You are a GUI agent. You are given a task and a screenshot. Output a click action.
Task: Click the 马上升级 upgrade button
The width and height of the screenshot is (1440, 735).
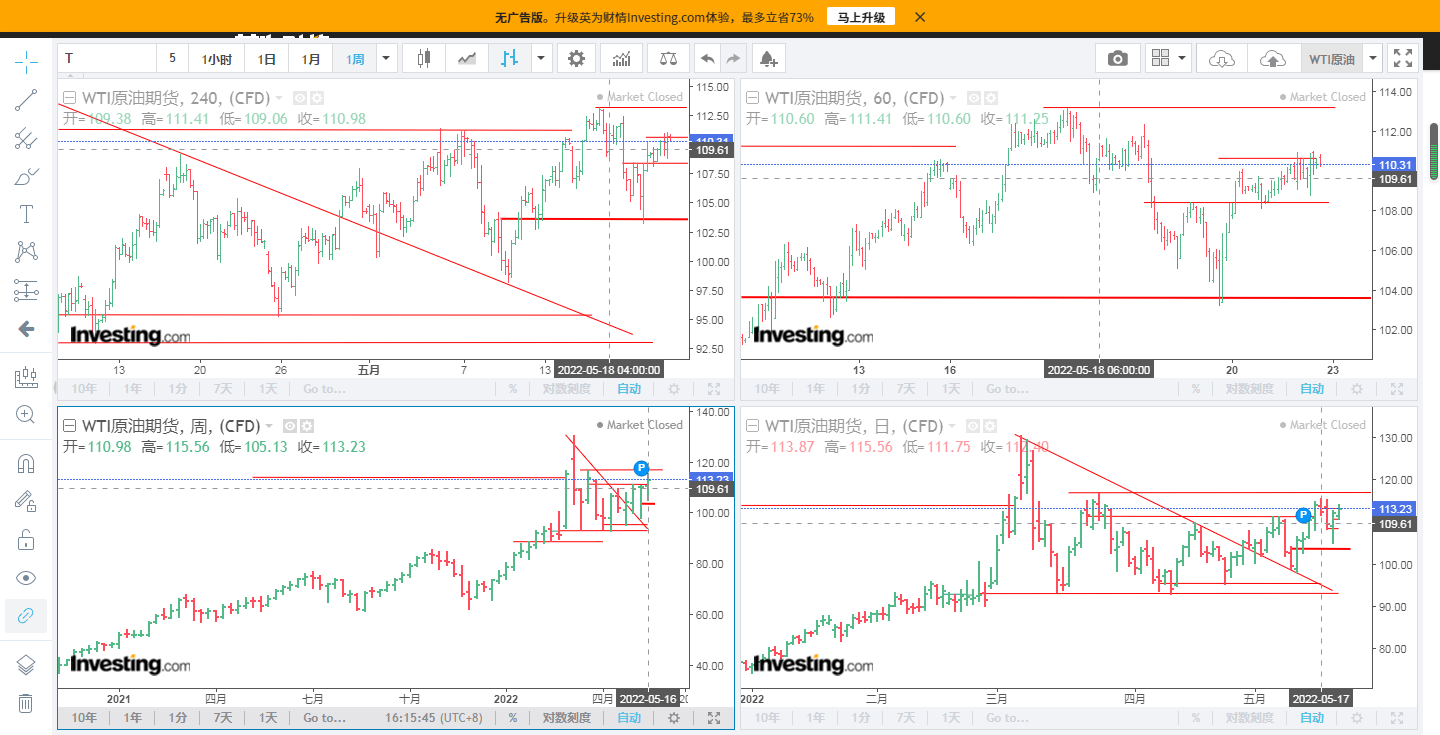[x=860, y=17]
